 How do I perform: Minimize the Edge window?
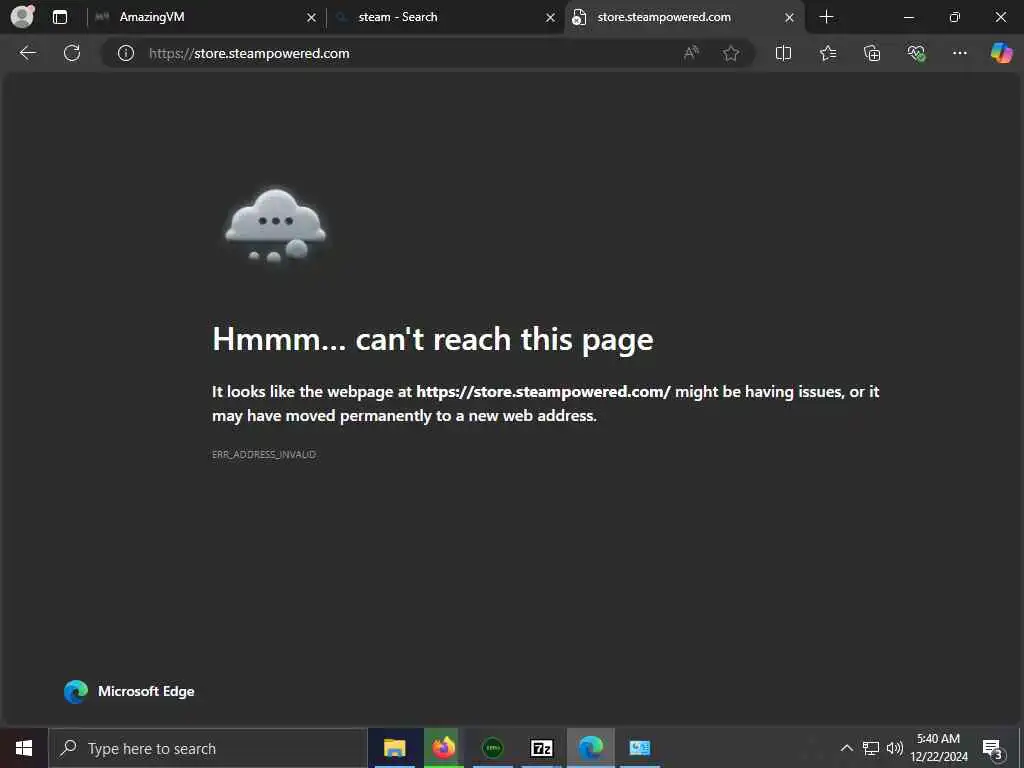[908, 17]
